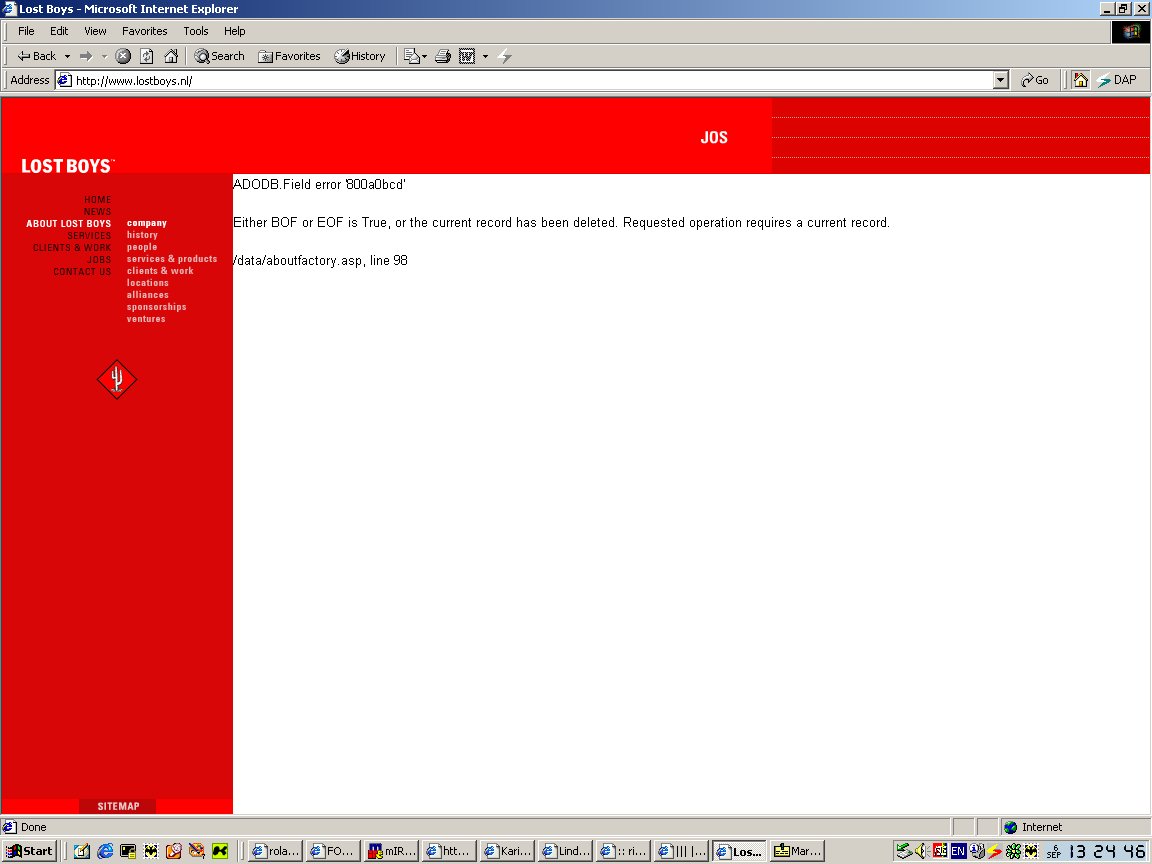Click the volume speaker icon in the system tray
Screen dimensions: 1152x864
921,851
